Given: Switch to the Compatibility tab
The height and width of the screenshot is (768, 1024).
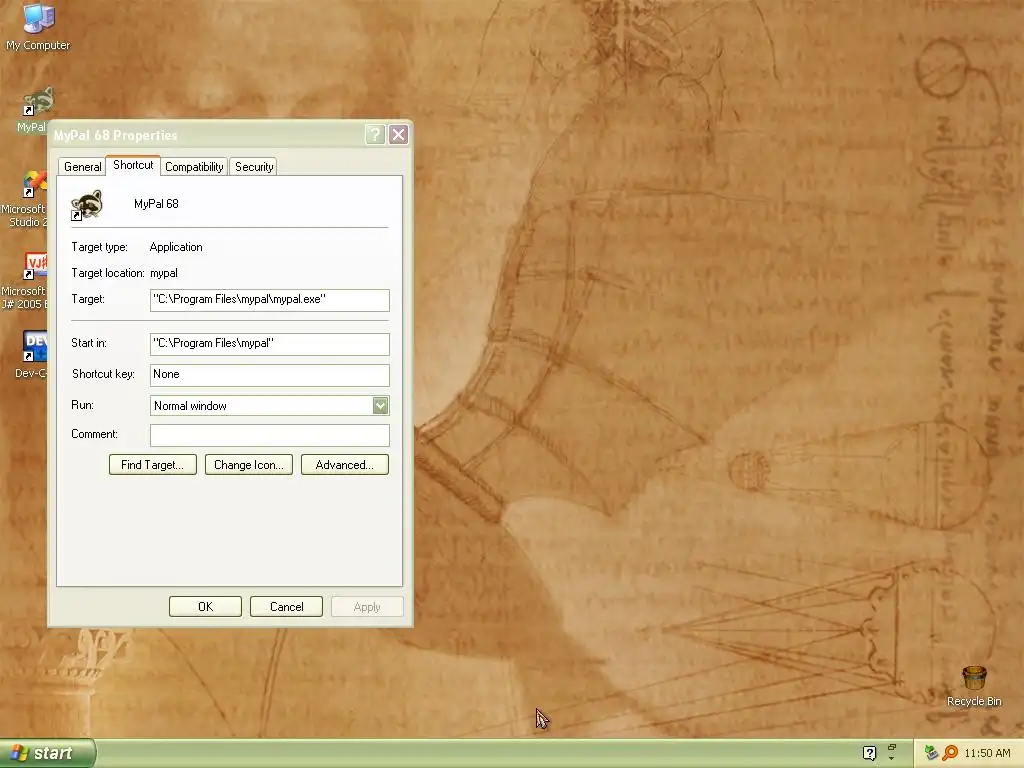Looking at the screenshot, I should 194,167.
